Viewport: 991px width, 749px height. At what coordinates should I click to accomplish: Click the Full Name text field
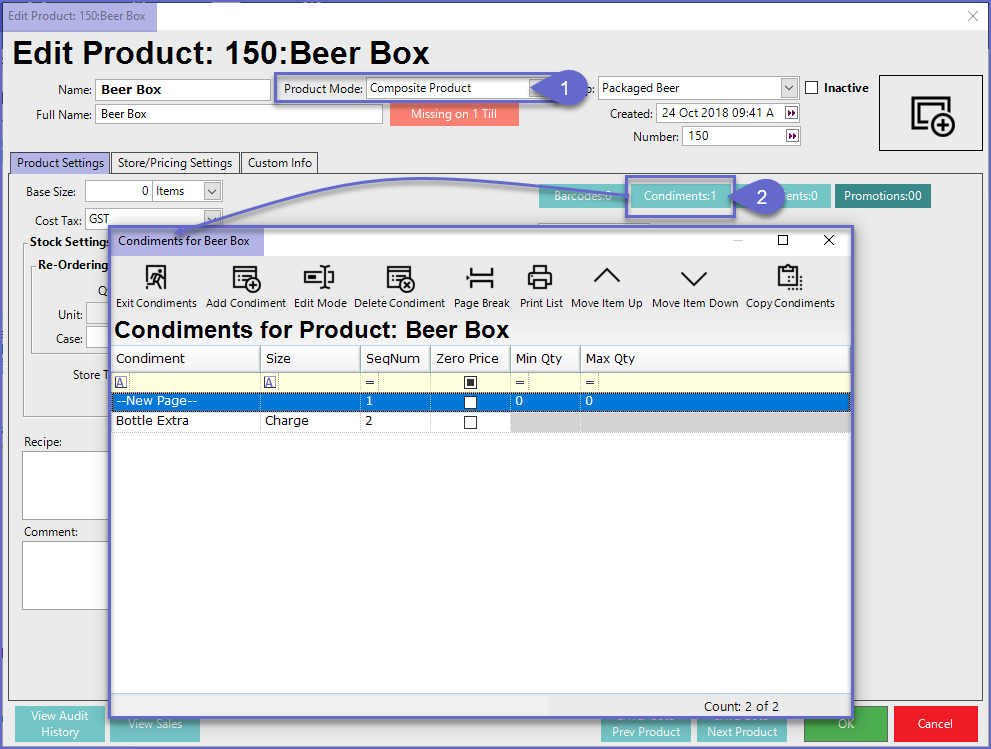(x=239, y=114)
